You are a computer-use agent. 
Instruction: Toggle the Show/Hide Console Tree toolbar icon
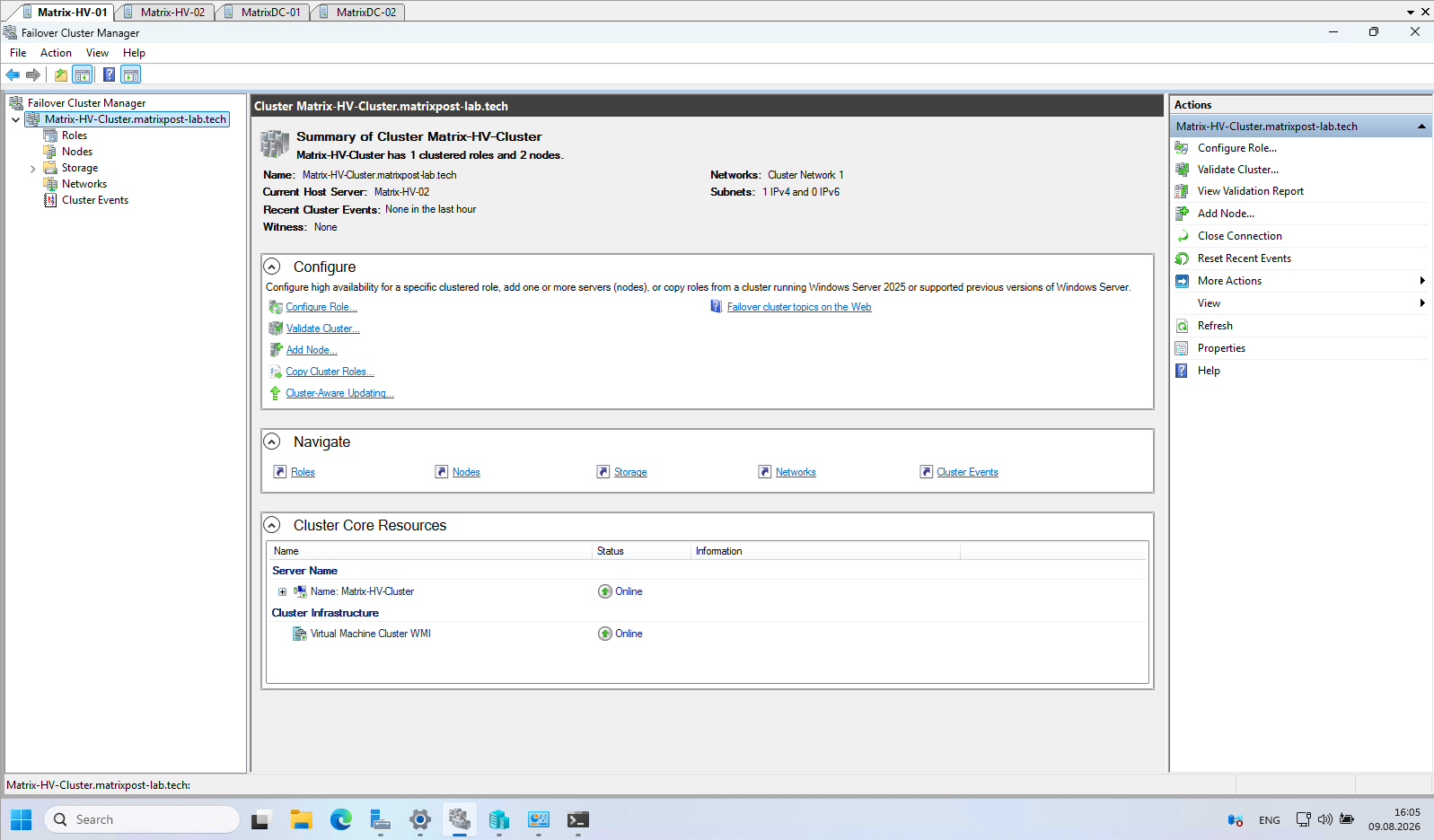tap(83, 74)
